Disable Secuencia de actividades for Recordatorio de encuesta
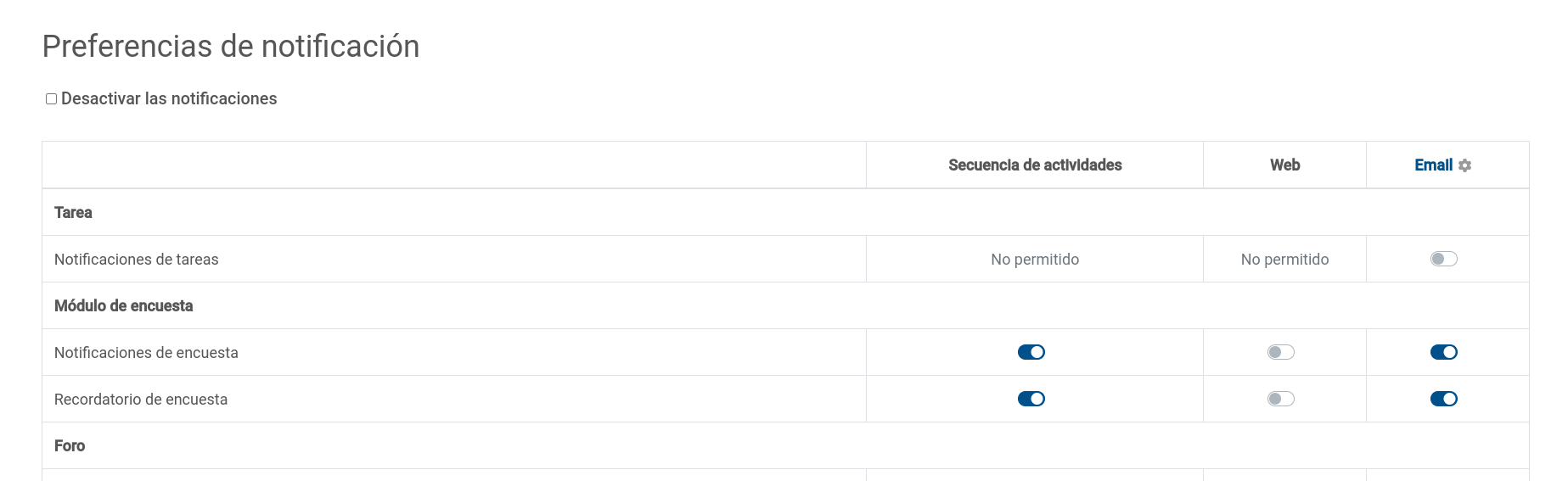Image resolution: width=1568 pixels, height=481 pixels. point(1031,399)
